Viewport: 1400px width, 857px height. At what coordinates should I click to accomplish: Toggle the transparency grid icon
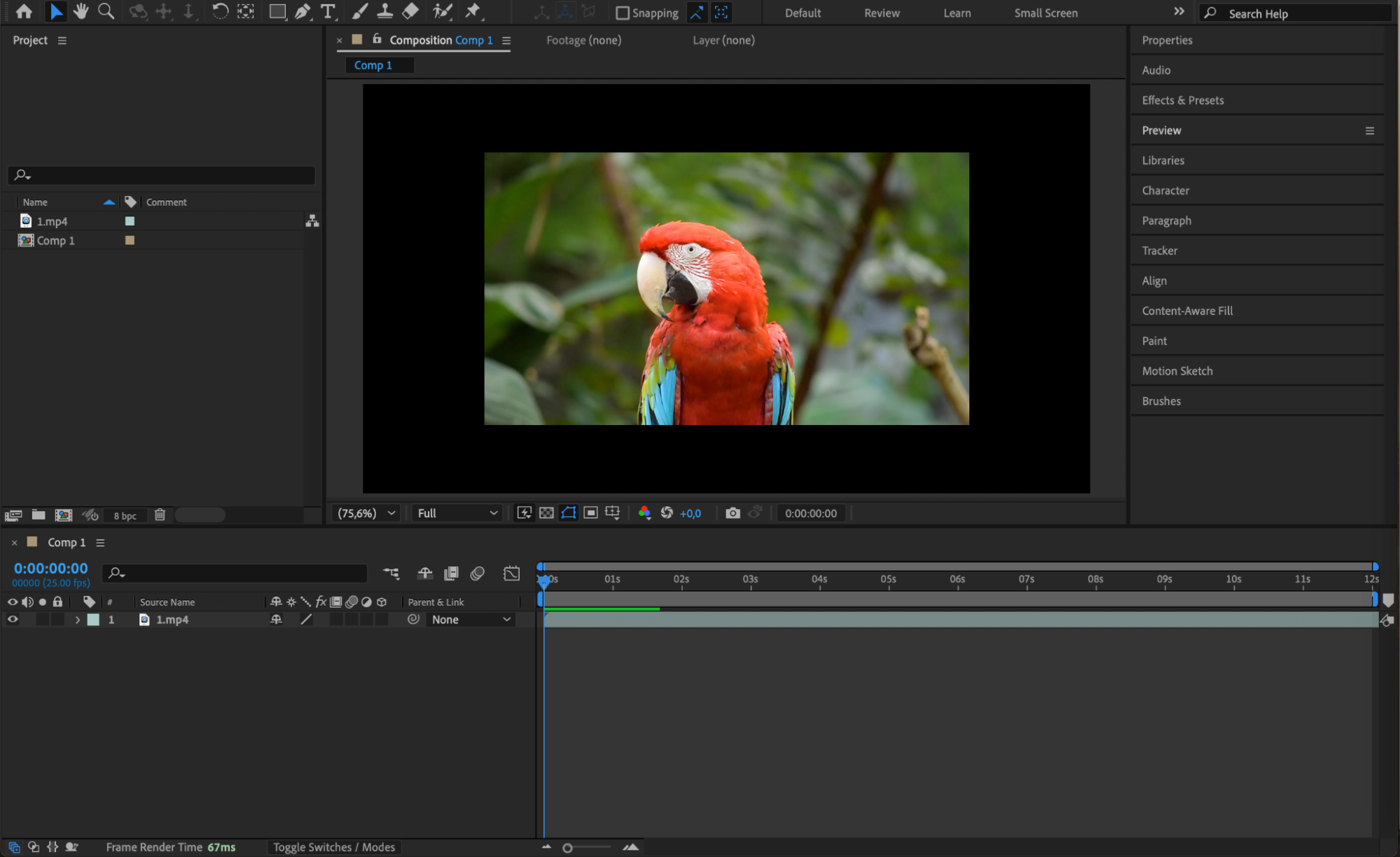[x=546, y=513]
